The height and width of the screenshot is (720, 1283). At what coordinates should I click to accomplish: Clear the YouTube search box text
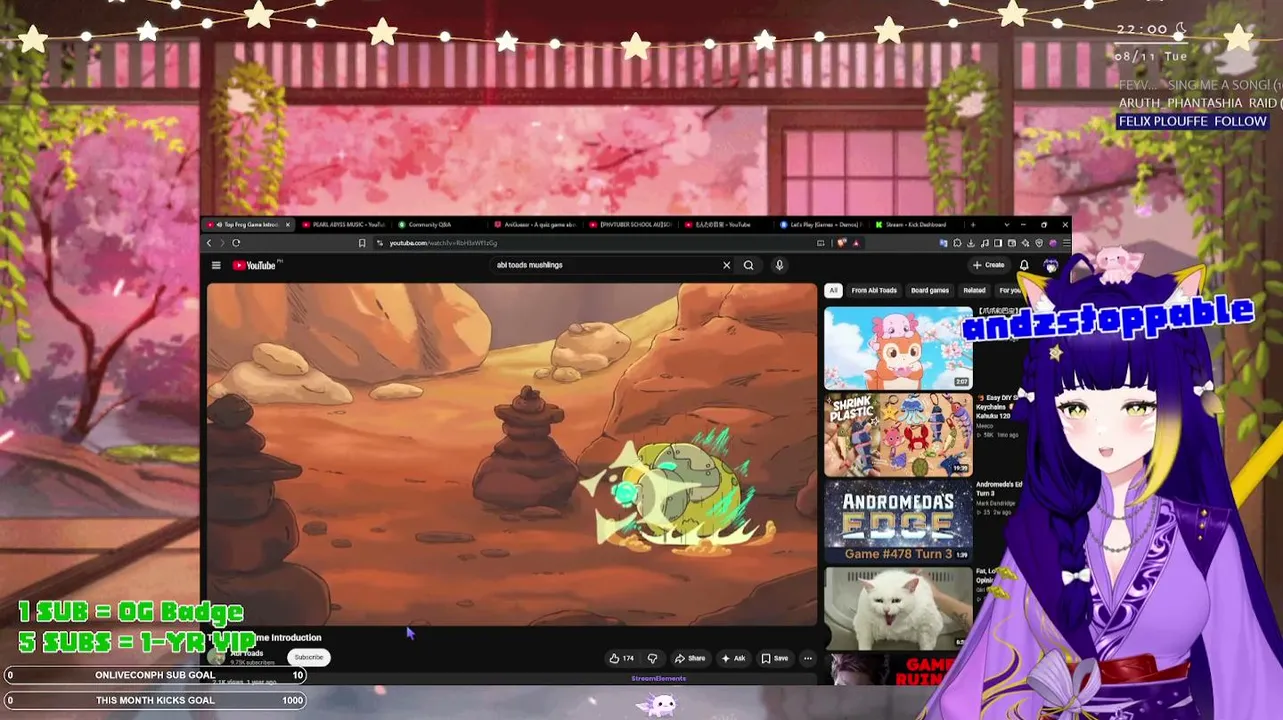pos(726,265)
